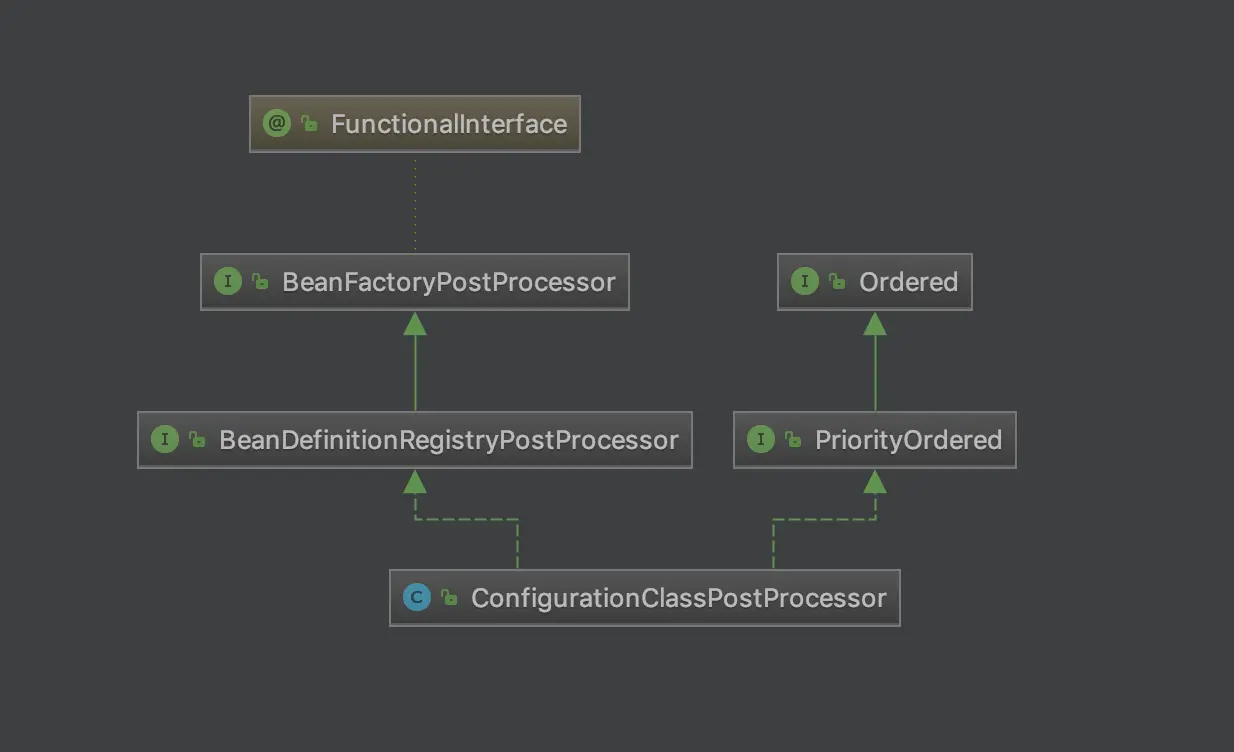Viewport: 1234px width, 752px height.
Task: Select the BeanFactoryPostProcessor node label
Action: point(449,282)
